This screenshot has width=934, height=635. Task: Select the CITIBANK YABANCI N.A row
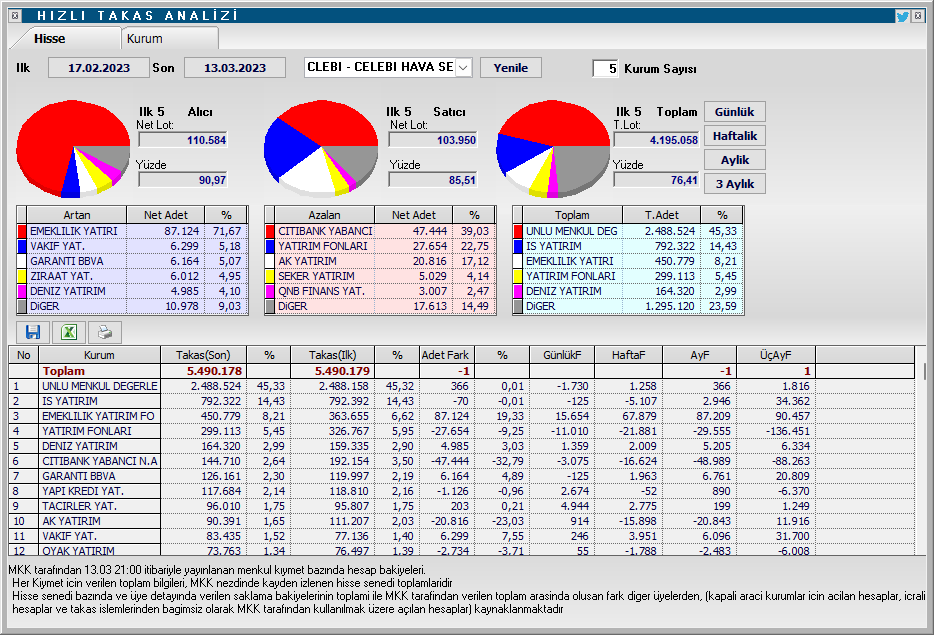tap(462, 461)
